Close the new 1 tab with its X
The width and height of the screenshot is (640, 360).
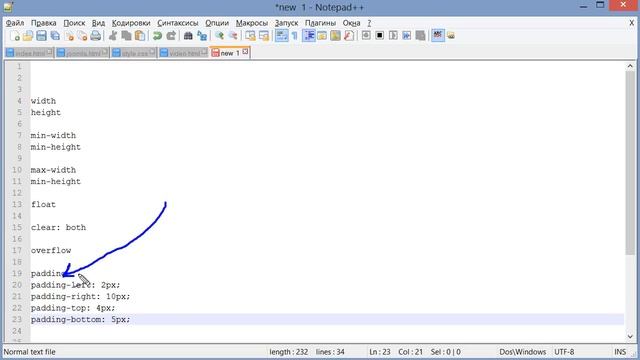point(245,52)
